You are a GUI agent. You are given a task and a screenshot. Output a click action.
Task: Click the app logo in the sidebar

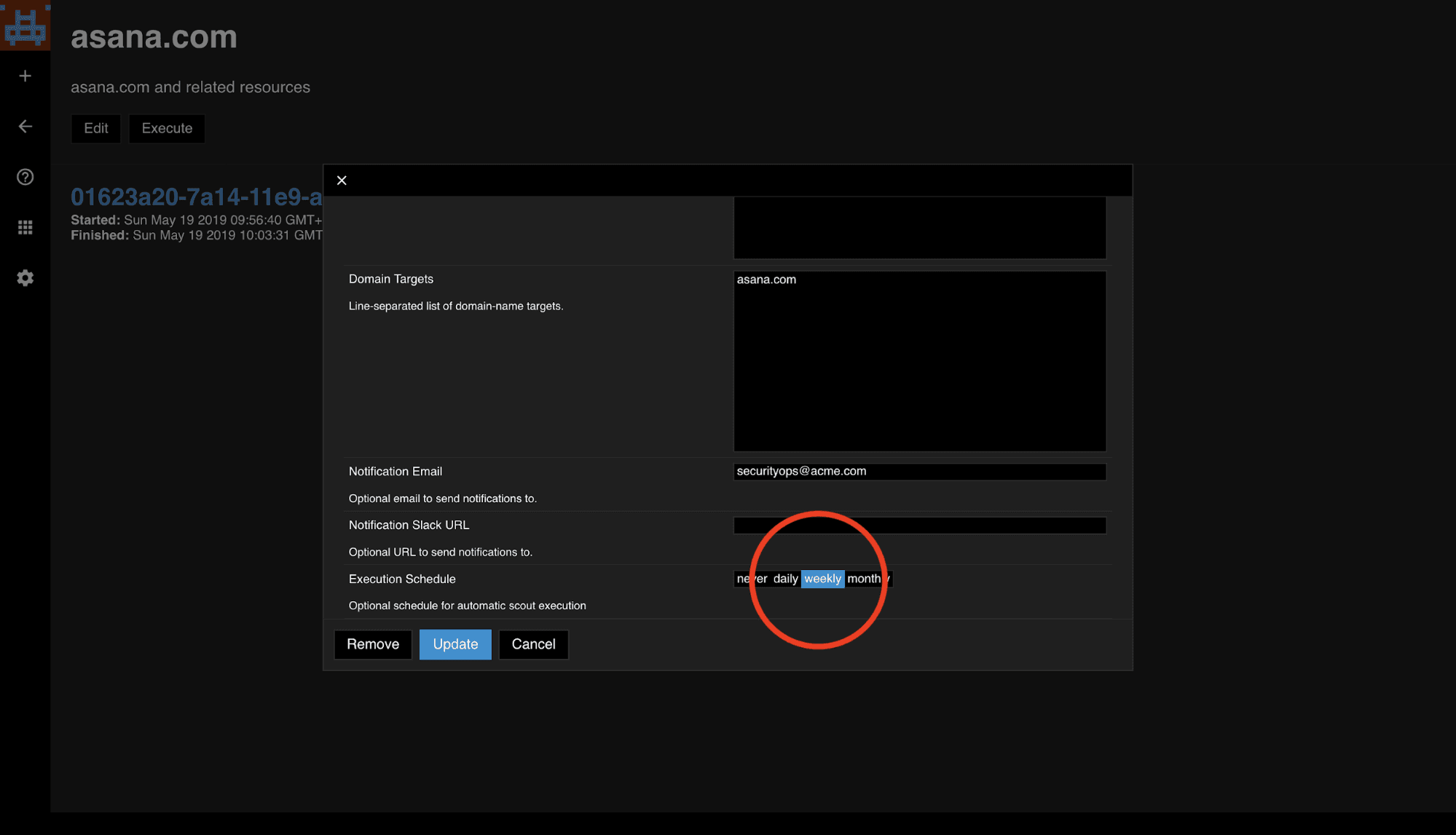(25, 25)
